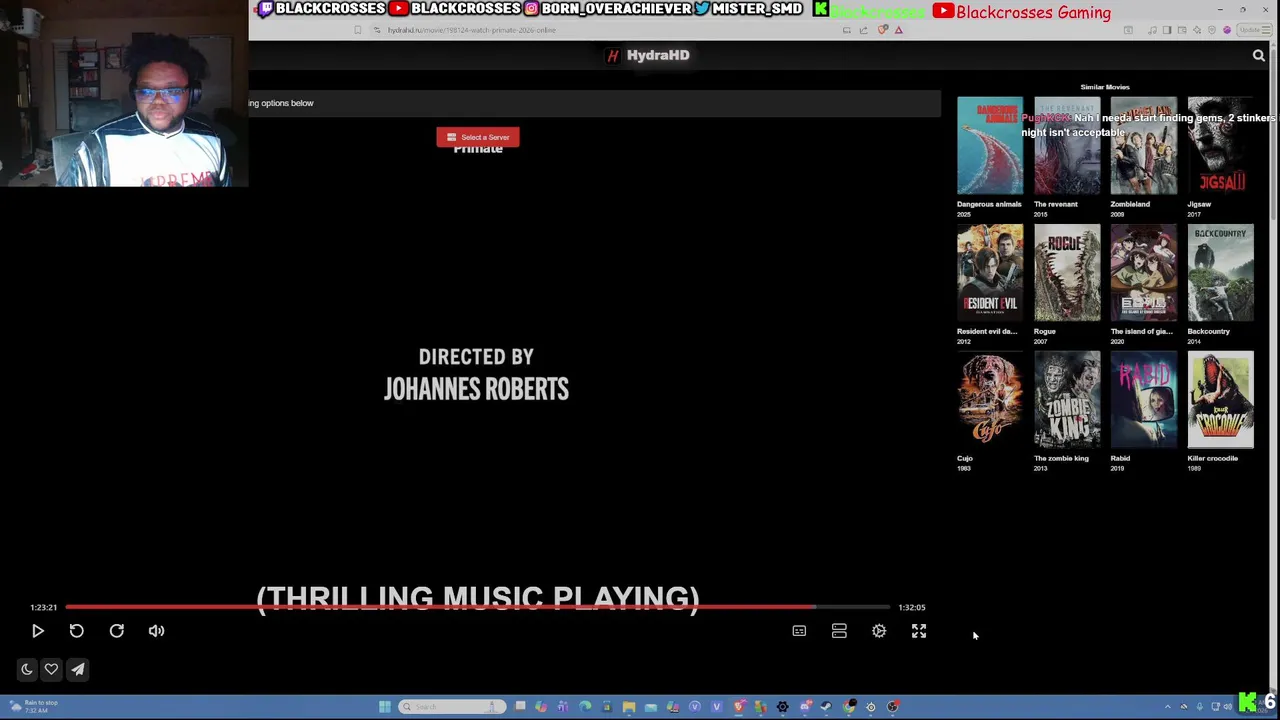Toggle subtitles with the captions icon
The height and width of the screenshot is (720, 1280).
(x=799, y=631)
